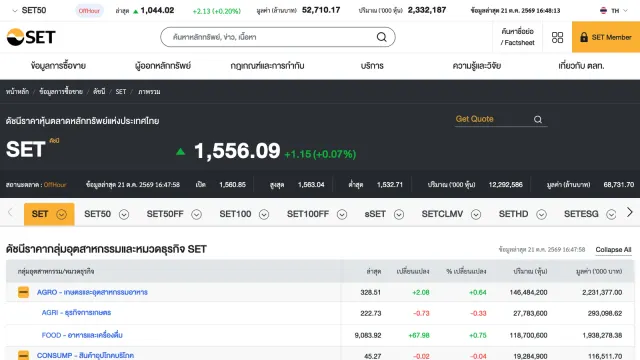Image resolution: width=640 pixels, height=360 pixels.
Task: Click the Thai flag language icon
Action: click(x=603, y=11)
